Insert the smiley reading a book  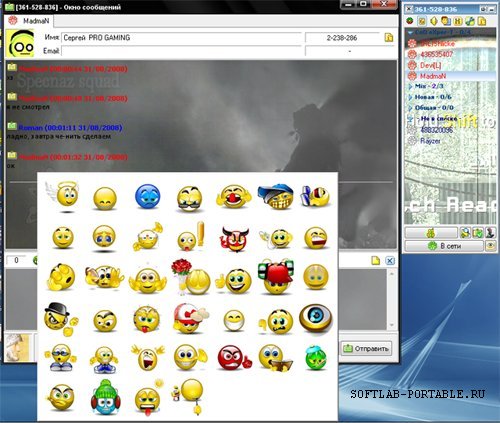click(276, 358)
